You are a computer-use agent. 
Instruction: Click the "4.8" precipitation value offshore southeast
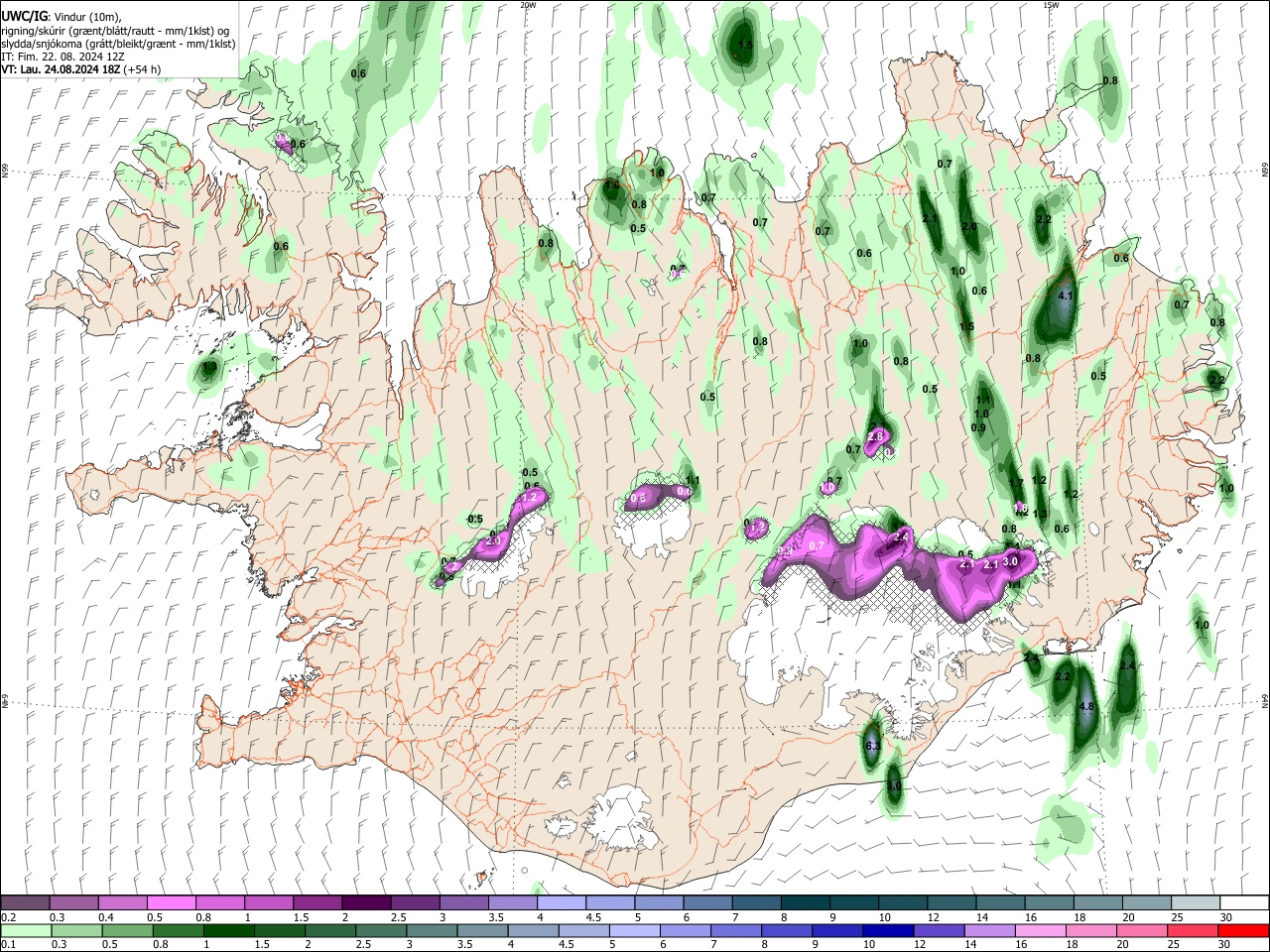click(x=1085, y=707)
